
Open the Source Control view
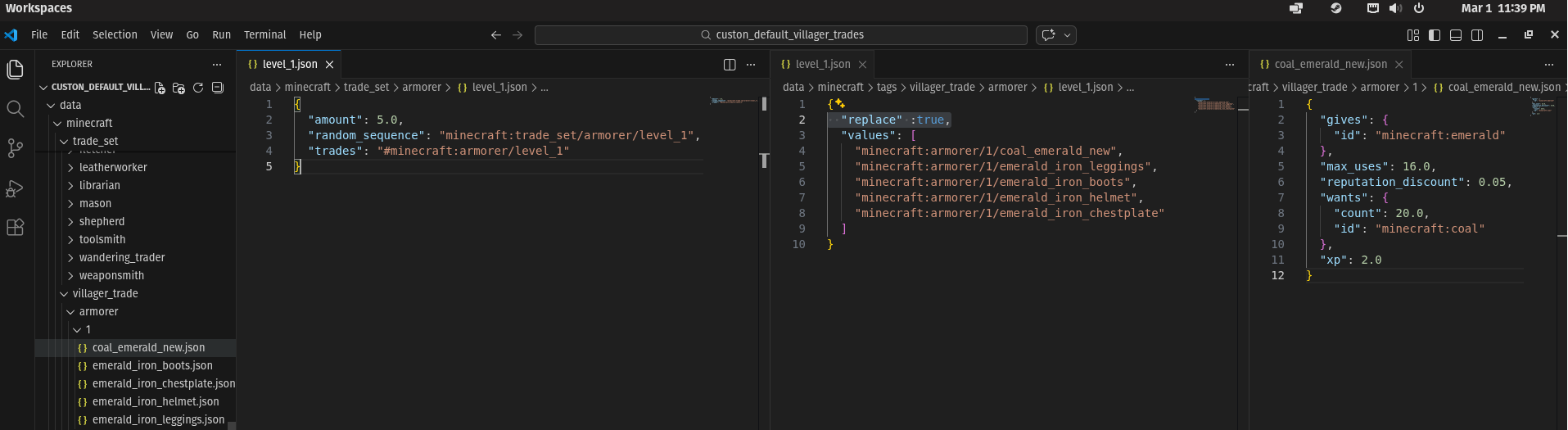pos(15,148)
